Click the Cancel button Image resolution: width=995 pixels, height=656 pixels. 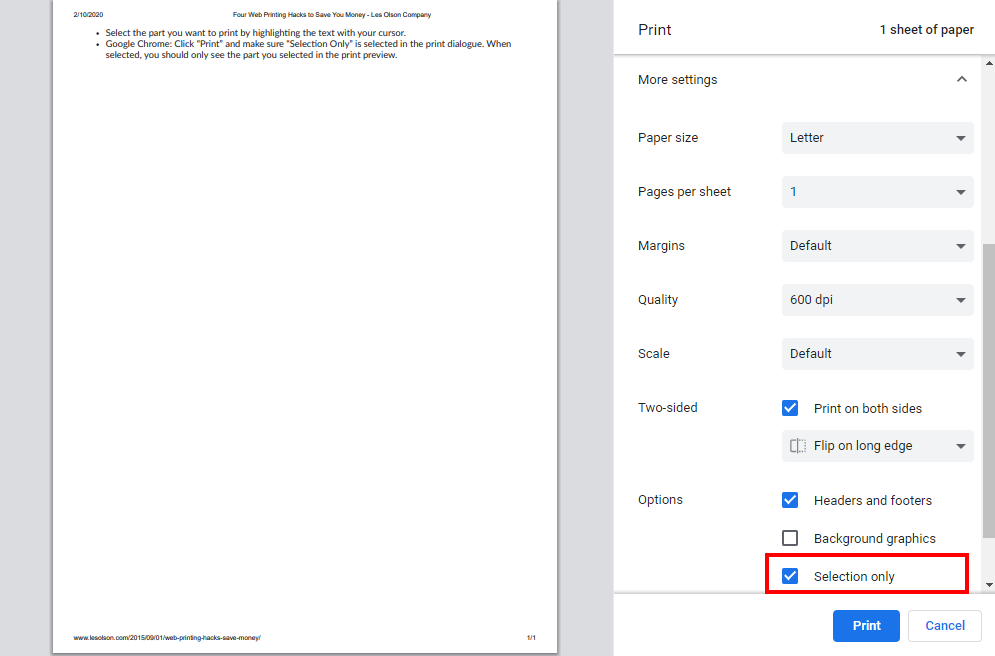pos(945,626)
